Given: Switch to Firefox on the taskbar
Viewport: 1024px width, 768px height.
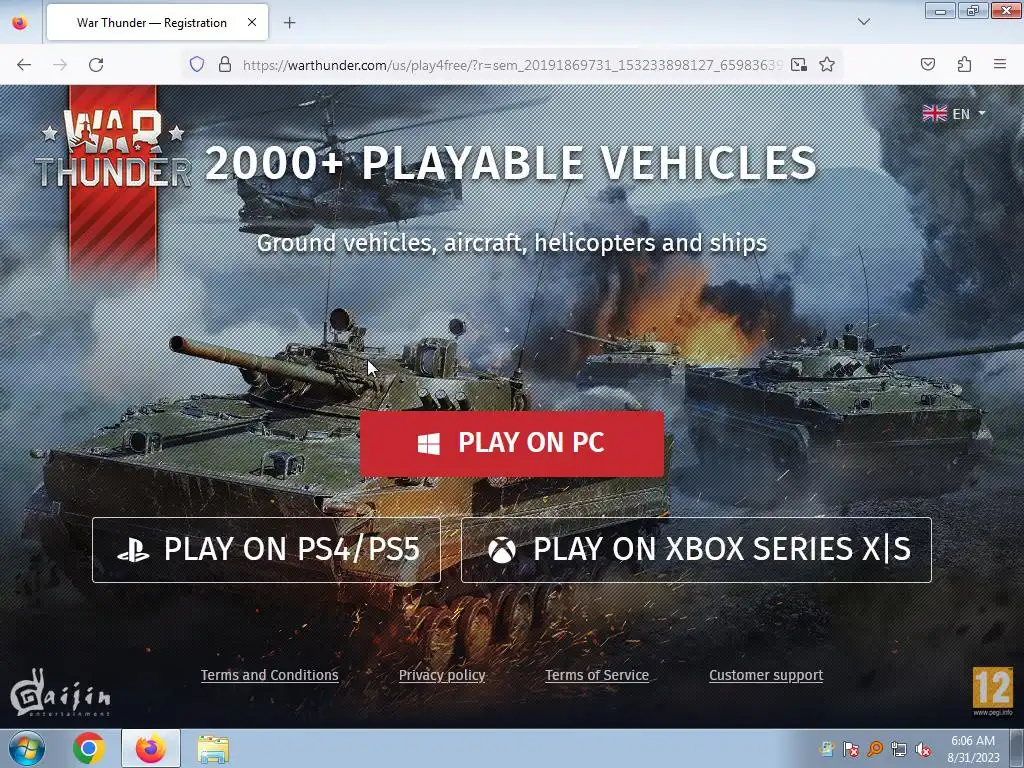Looking at the screenshot, I should click(151, 748).
